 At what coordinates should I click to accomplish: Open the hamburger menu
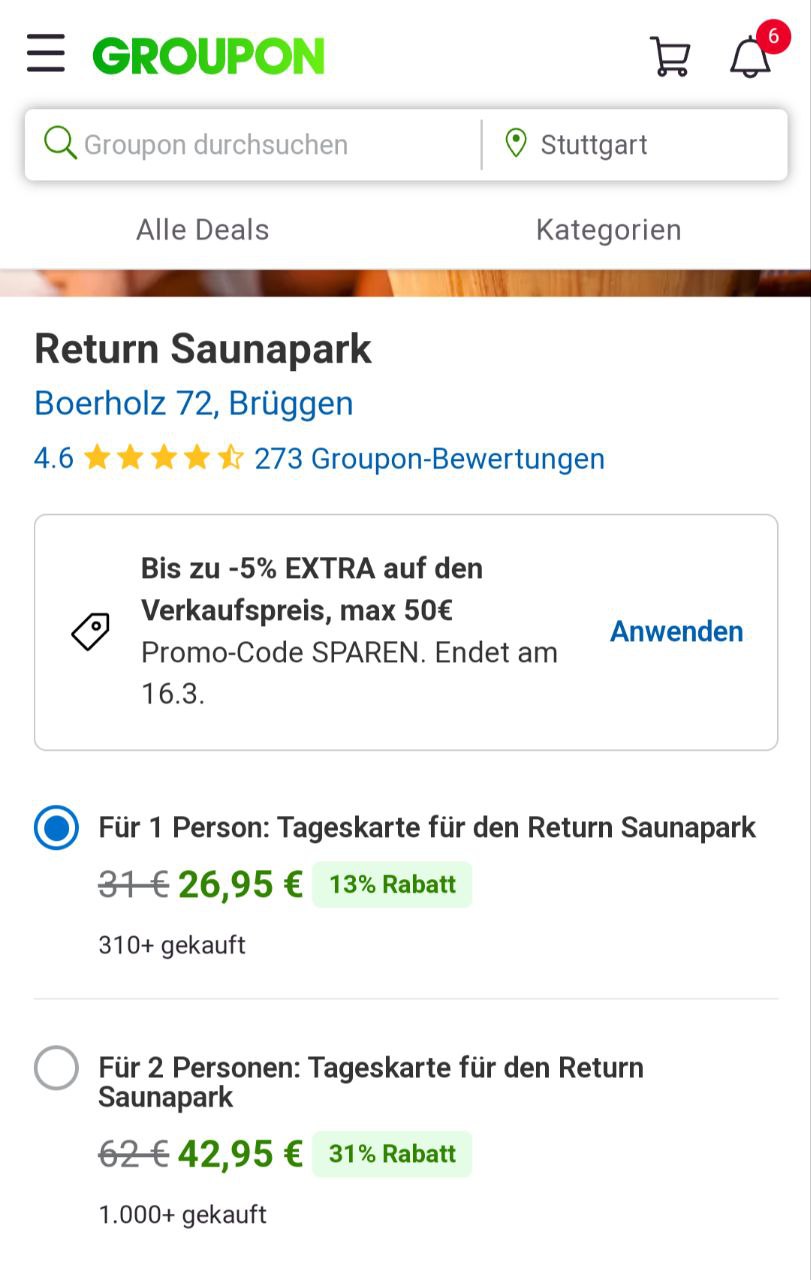[x=46, y=54]
